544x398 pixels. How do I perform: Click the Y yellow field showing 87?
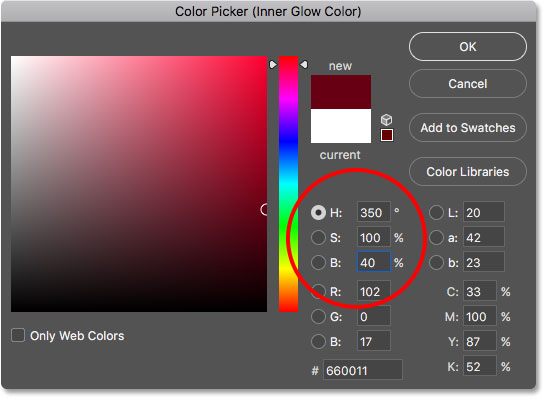click(480, 341)
